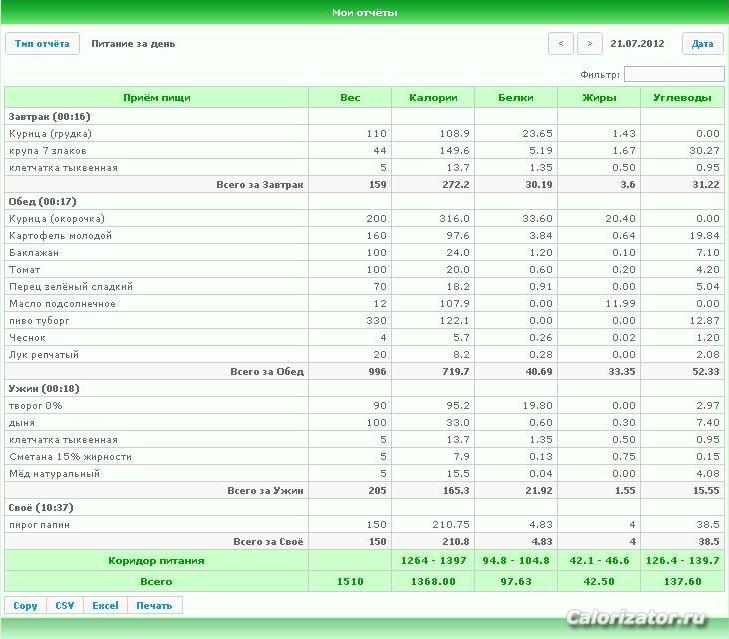Export the report as CSV
This screenshot has height=639, width=729.
click(x=65, y=606)
